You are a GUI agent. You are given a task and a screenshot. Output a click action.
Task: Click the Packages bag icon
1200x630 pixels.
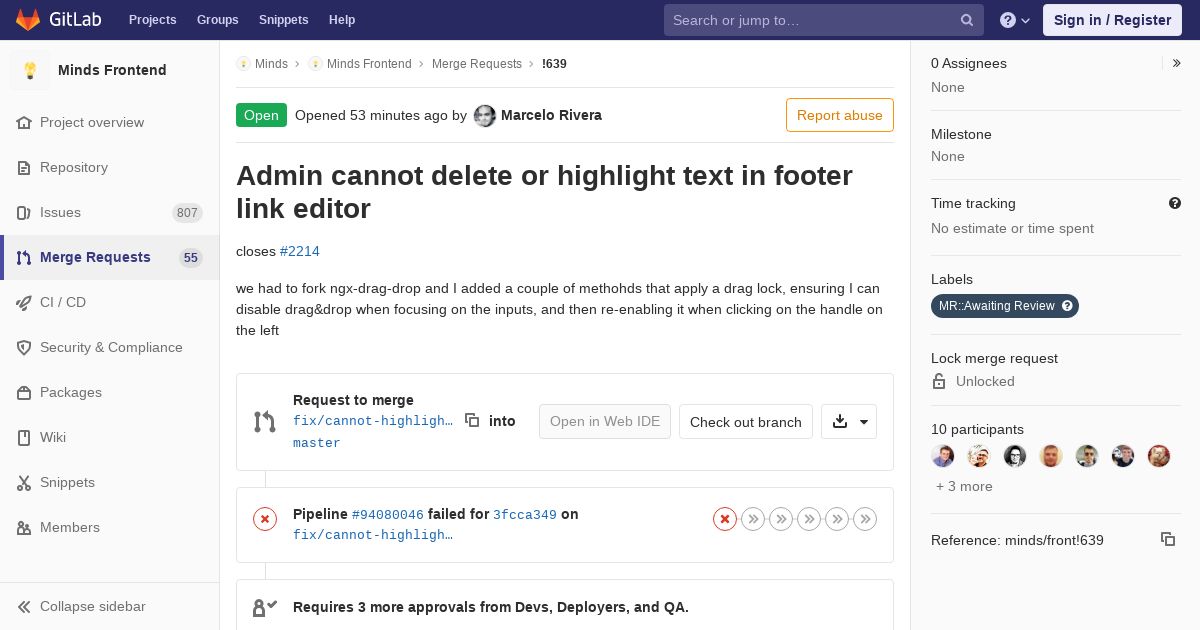(x=24, y=392)
